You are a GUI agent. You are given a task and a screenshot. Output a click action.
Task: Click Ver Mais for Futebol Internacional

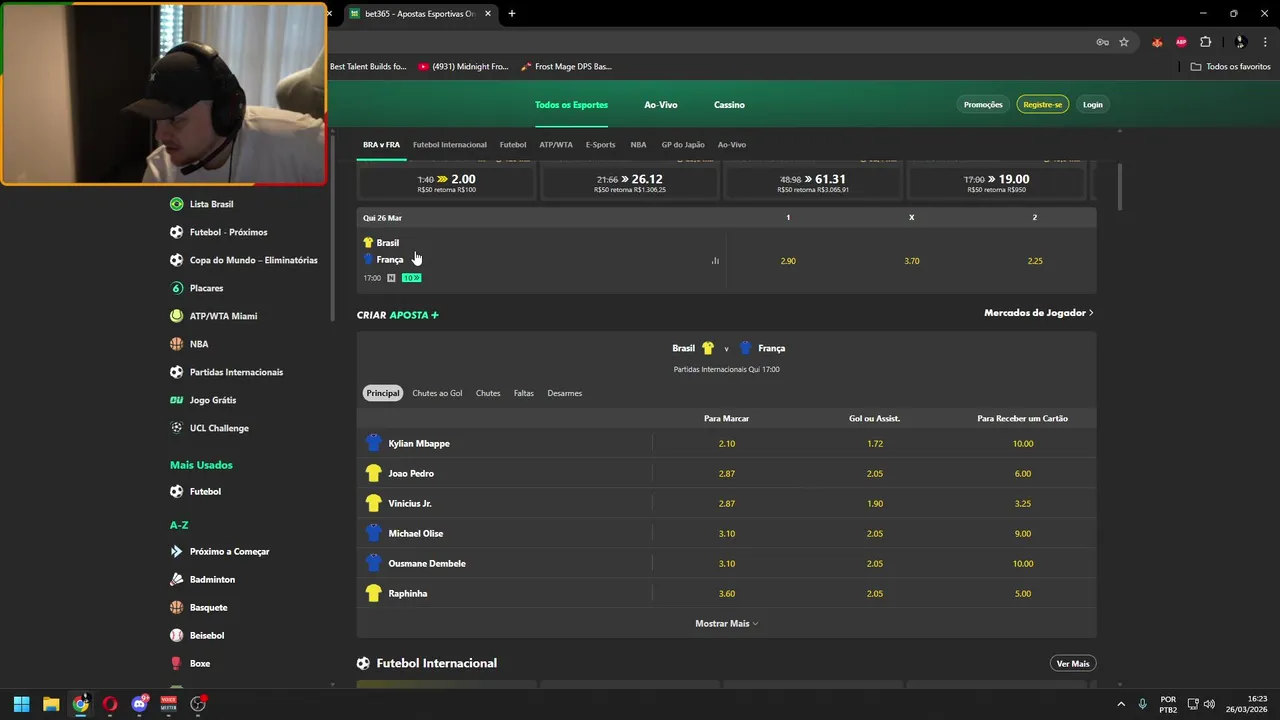1073,664
